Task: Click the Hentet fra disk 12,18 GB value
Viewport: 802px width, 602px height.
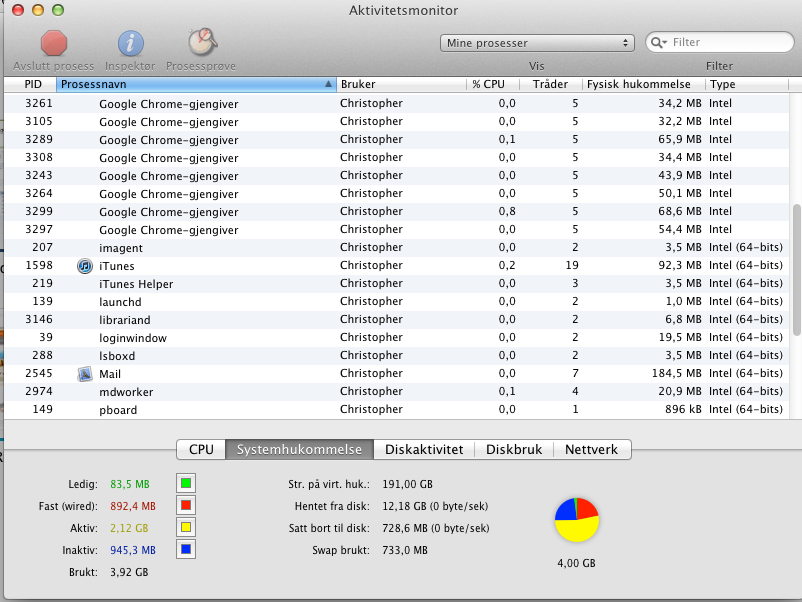Action: click(435, 506)
